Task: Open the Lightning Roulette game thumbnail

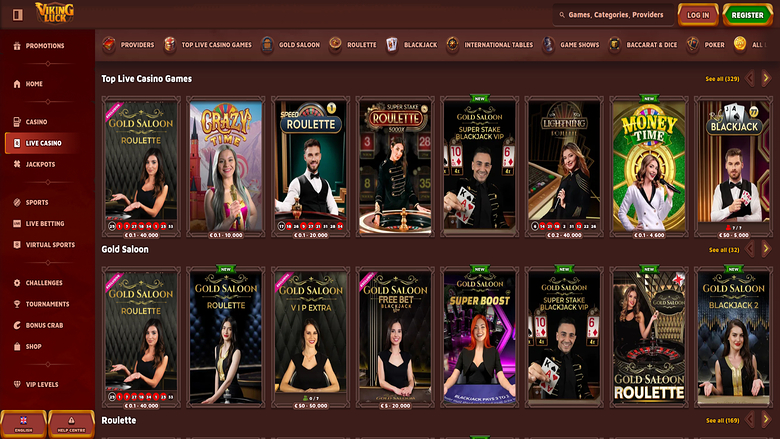Action: pyautogui.click(x=564, y=167)
